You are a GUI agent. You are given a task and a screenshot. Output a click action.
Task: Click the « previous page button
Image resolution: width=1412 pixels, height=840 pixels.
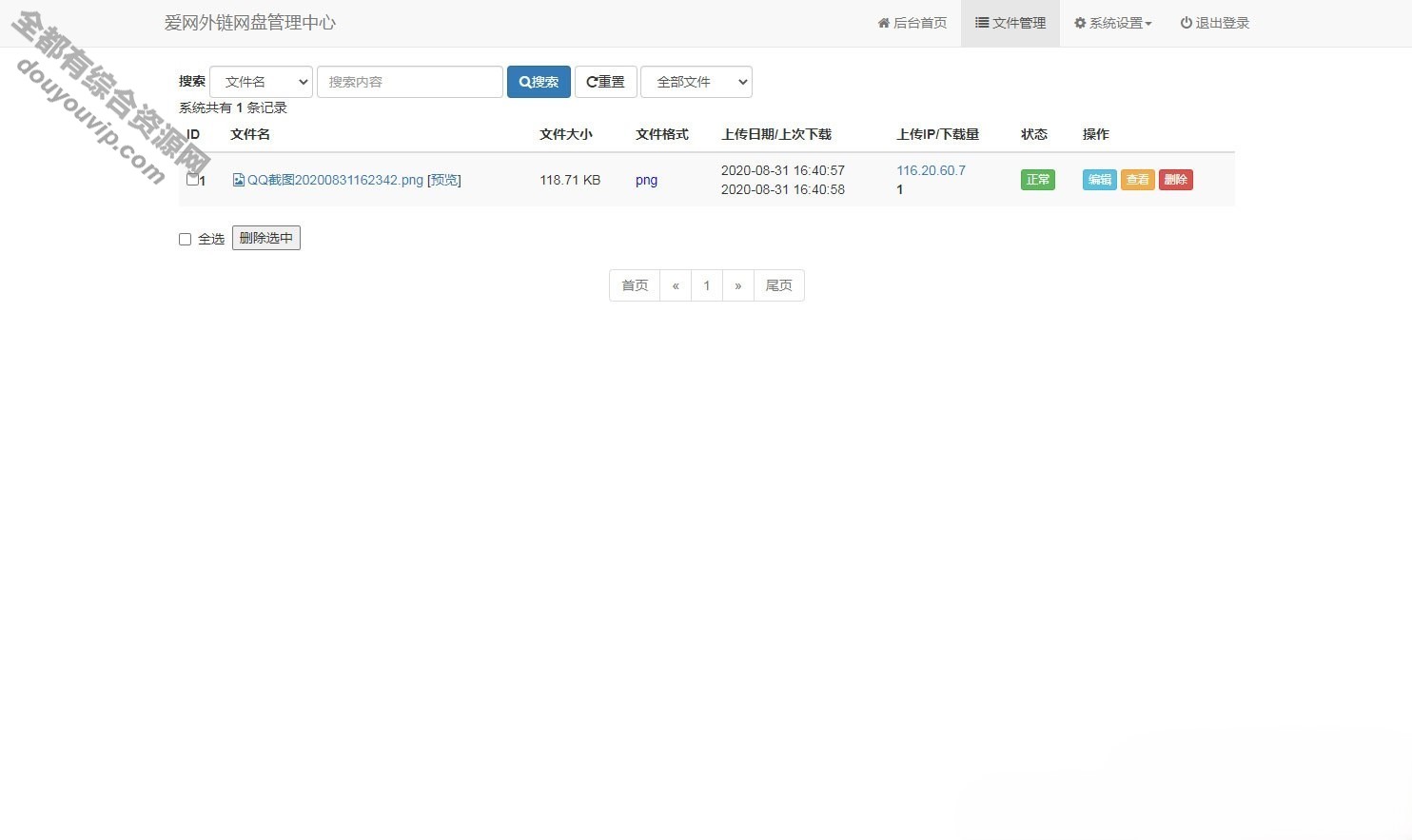(676, 285)
